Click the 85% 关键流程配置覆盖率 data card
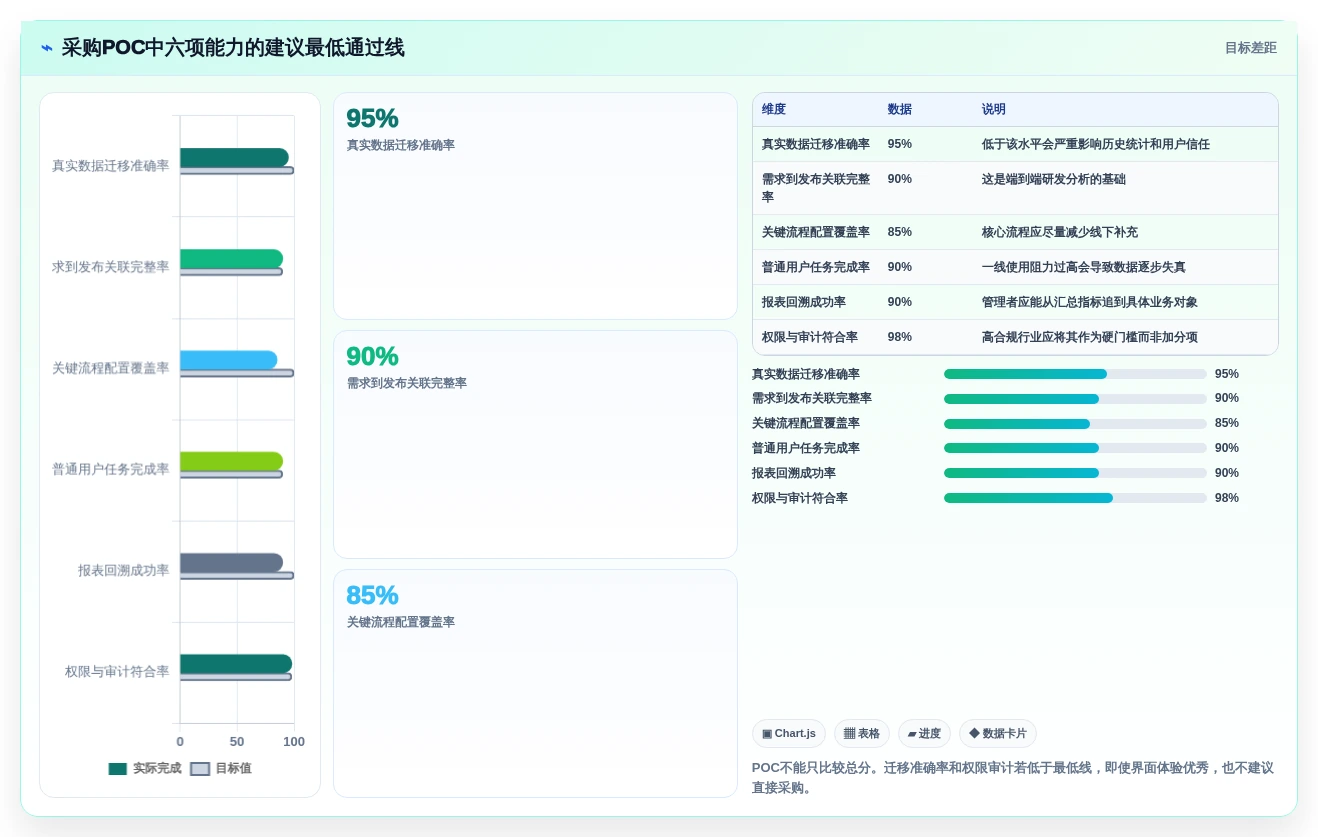 (x=535, y=683)
